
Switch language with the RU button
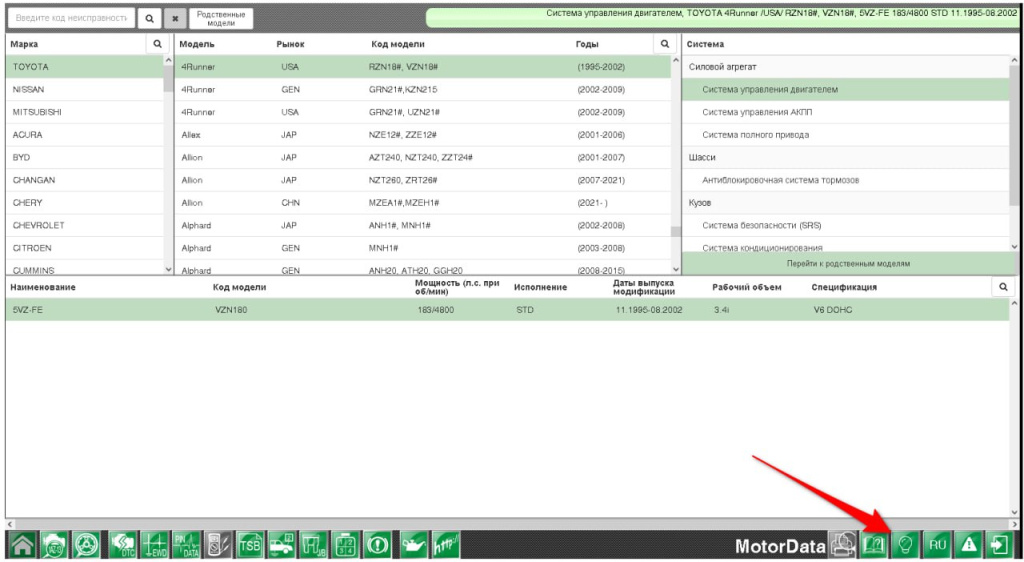coord(937,546)
